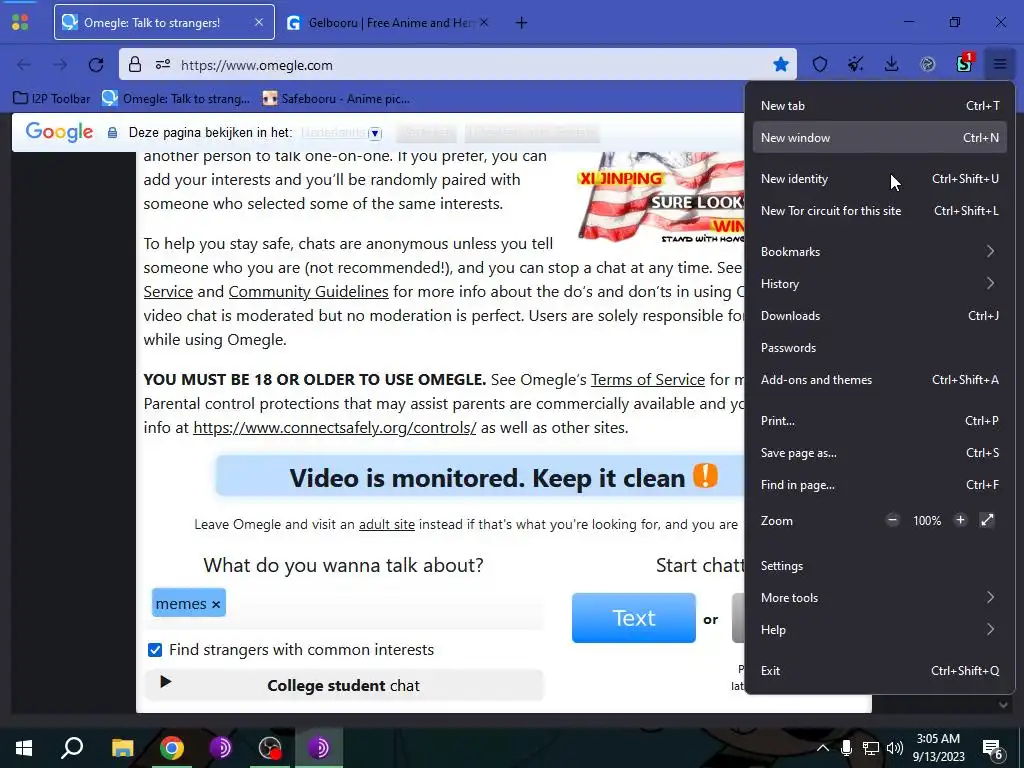Choose New Tor circuit for this site

point(880,210)
